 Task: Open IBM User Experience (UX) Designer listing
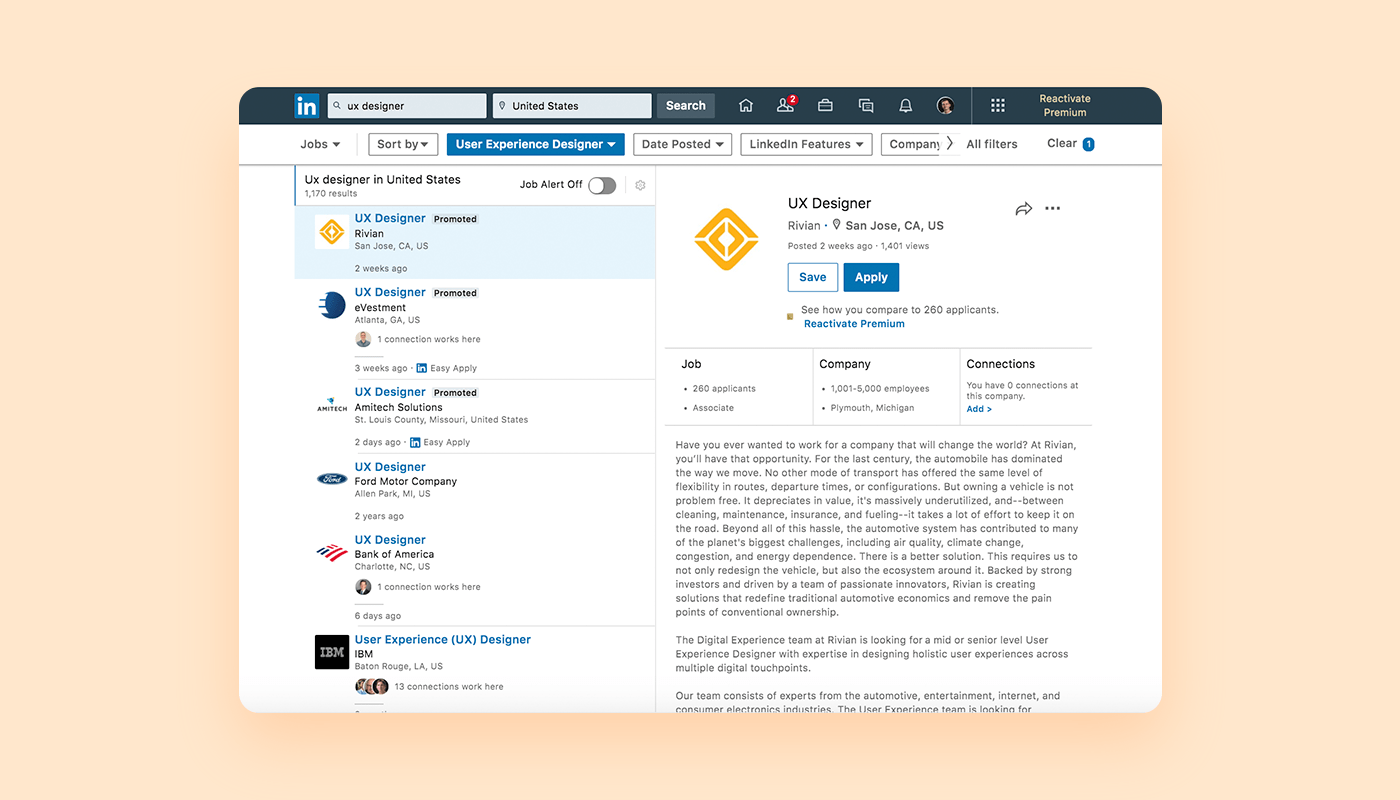pyautogui.click(x=443, y=640)
